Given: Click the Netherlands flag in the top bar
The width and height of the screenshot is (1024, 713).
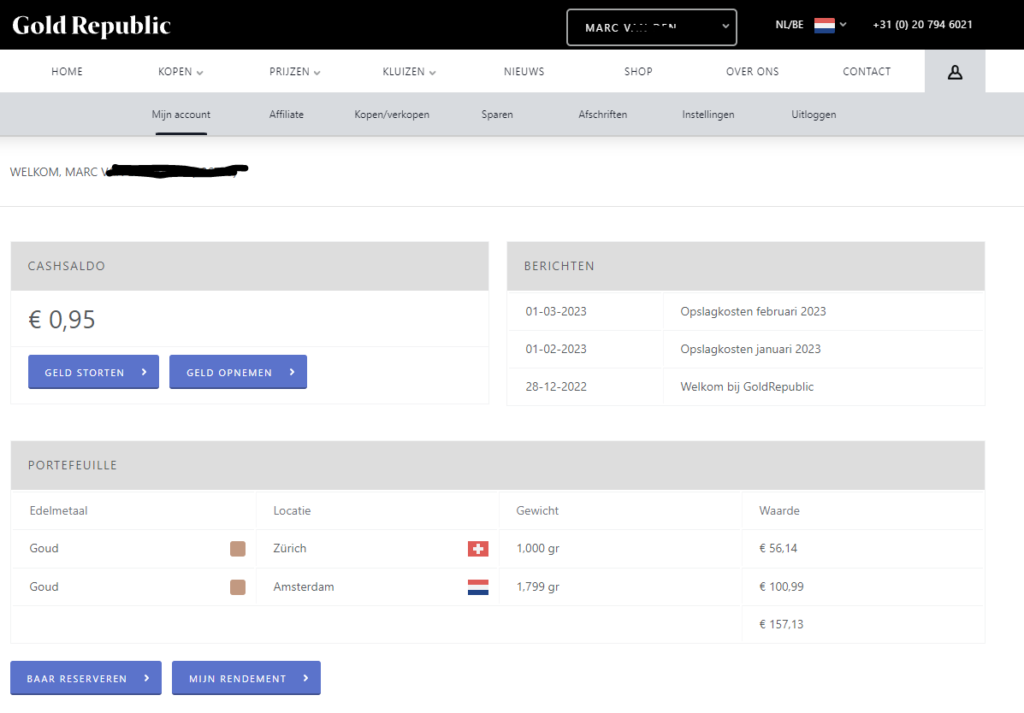Looking at the screenshot, I should (x=824, y=25).
